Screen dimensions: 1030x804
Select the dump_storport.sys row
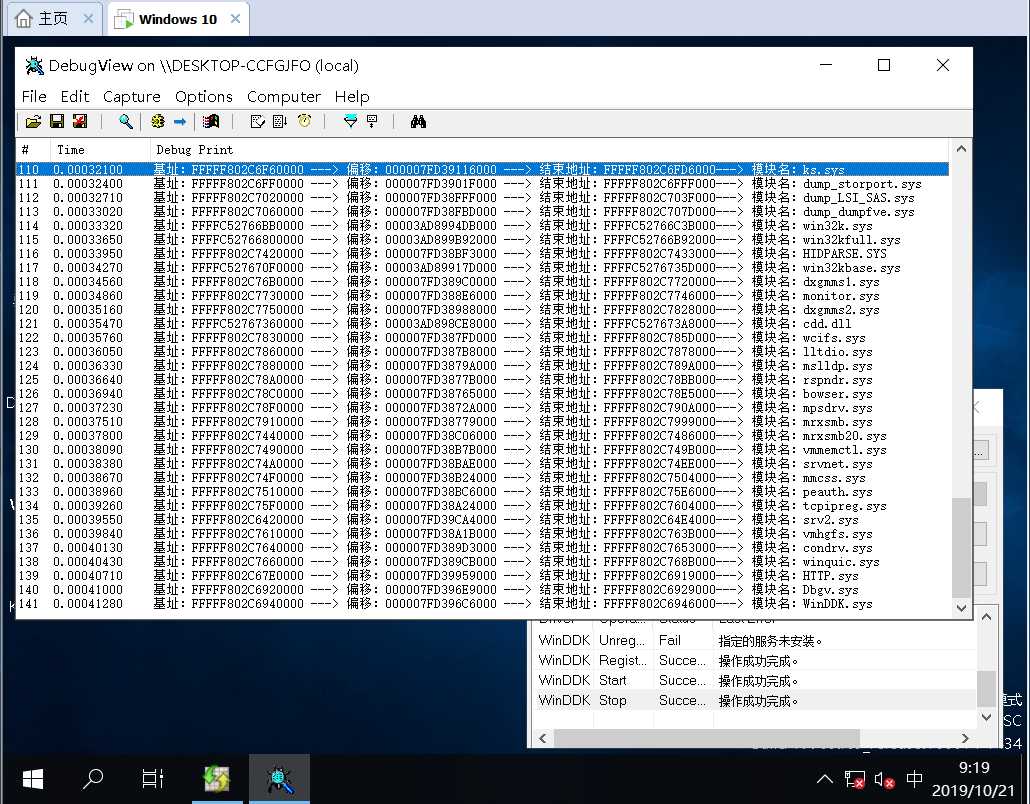pyautogui.click(x=482, y=184)
